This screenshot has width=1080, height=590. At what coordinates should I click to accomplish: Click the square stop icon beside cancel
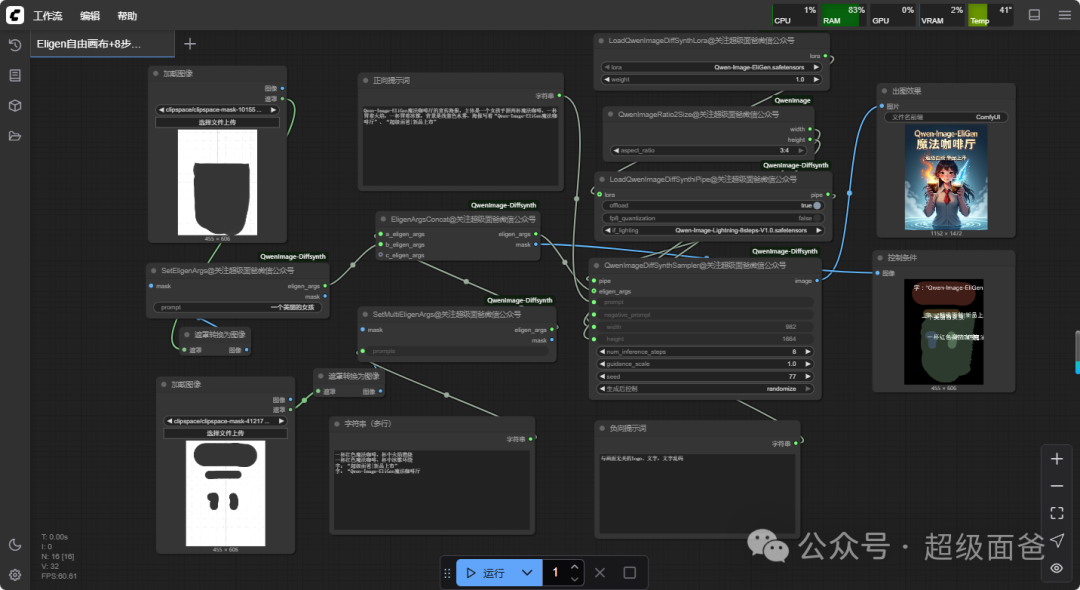tap(630, 573)
